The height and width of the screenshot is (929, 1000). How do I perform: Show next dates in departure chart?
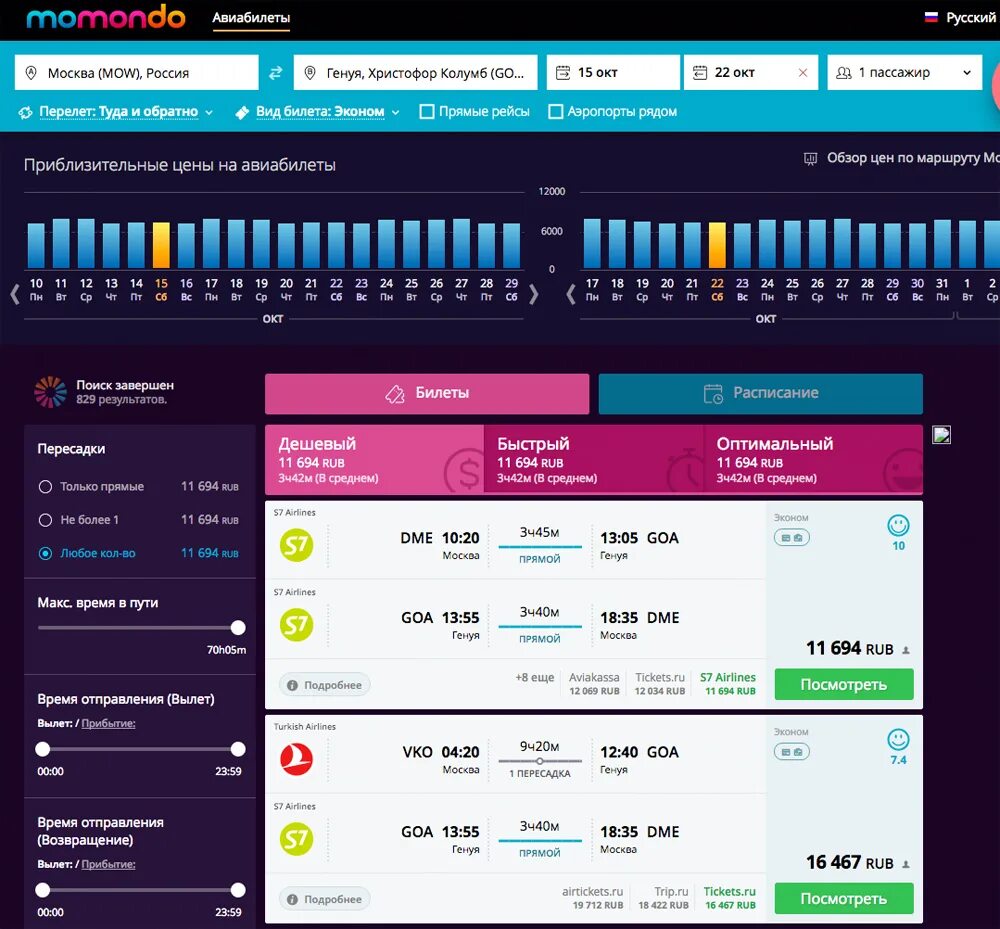[534, 294]
